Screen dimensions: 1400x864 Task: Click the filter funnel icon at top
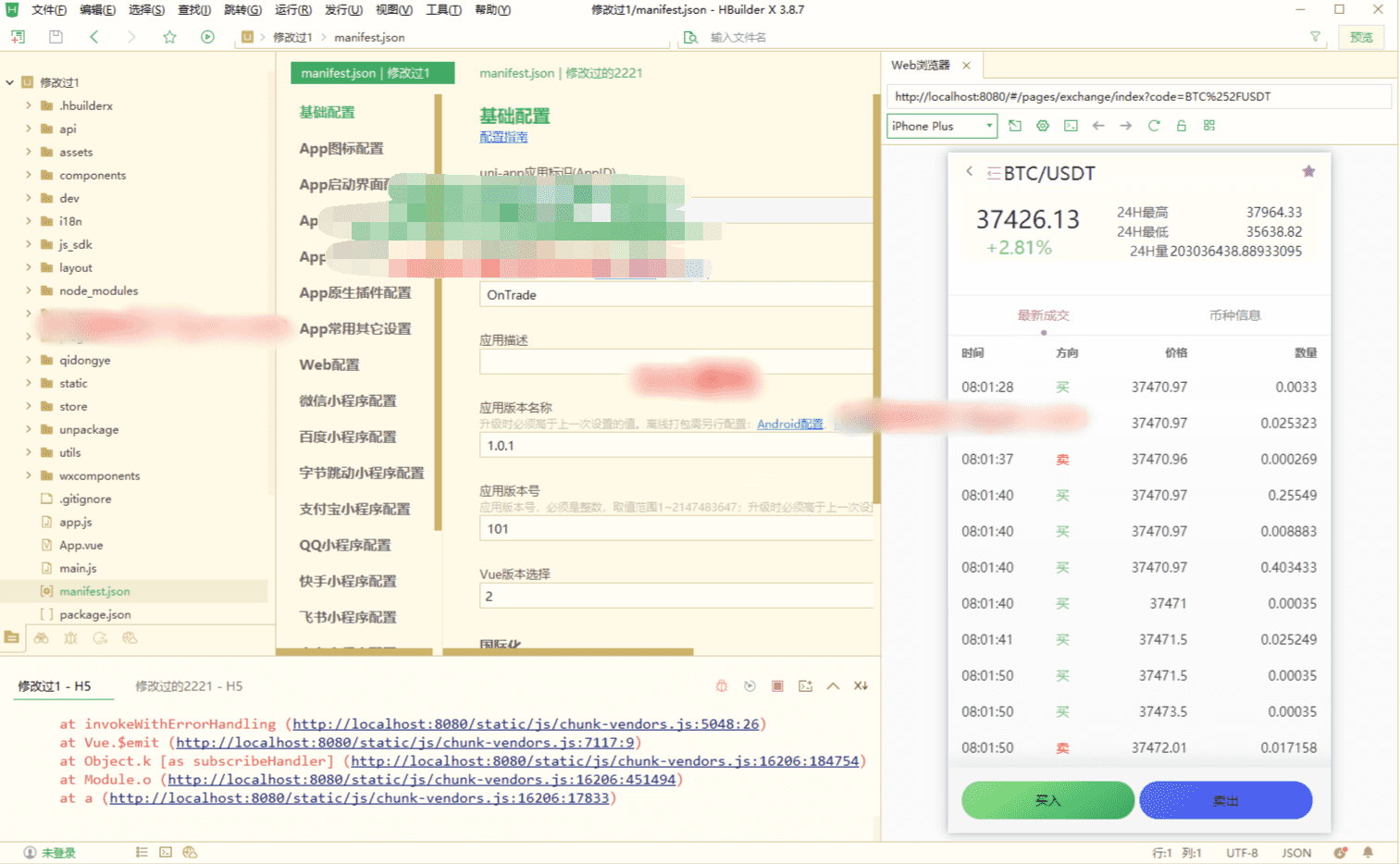(1315, 37)
